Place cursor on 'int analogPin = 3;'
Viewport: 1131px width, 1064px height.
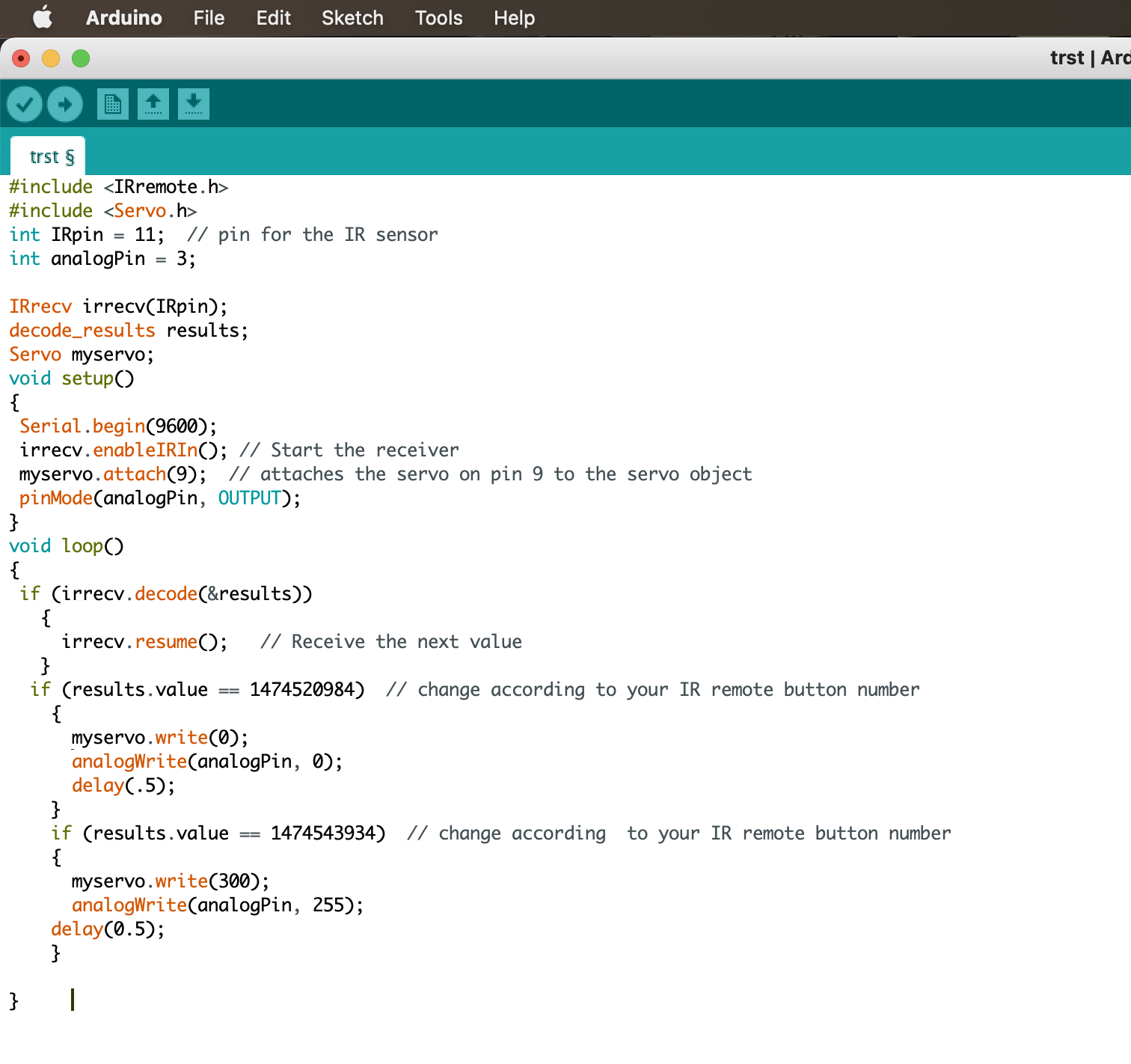point(102,259)
